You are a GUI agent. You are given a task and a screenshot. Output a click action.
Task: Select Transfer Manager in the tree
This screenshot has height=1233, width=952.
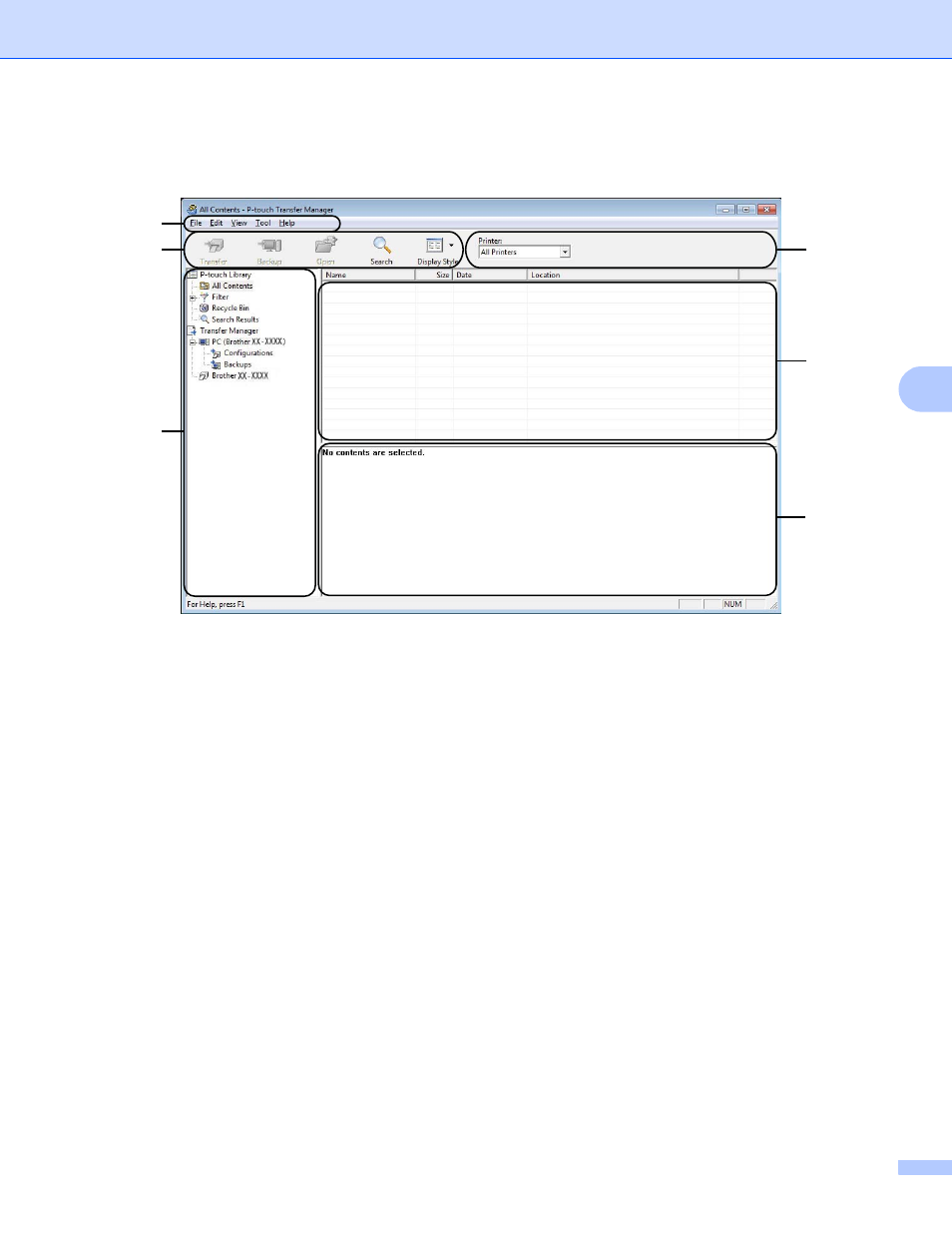point(230,331)
